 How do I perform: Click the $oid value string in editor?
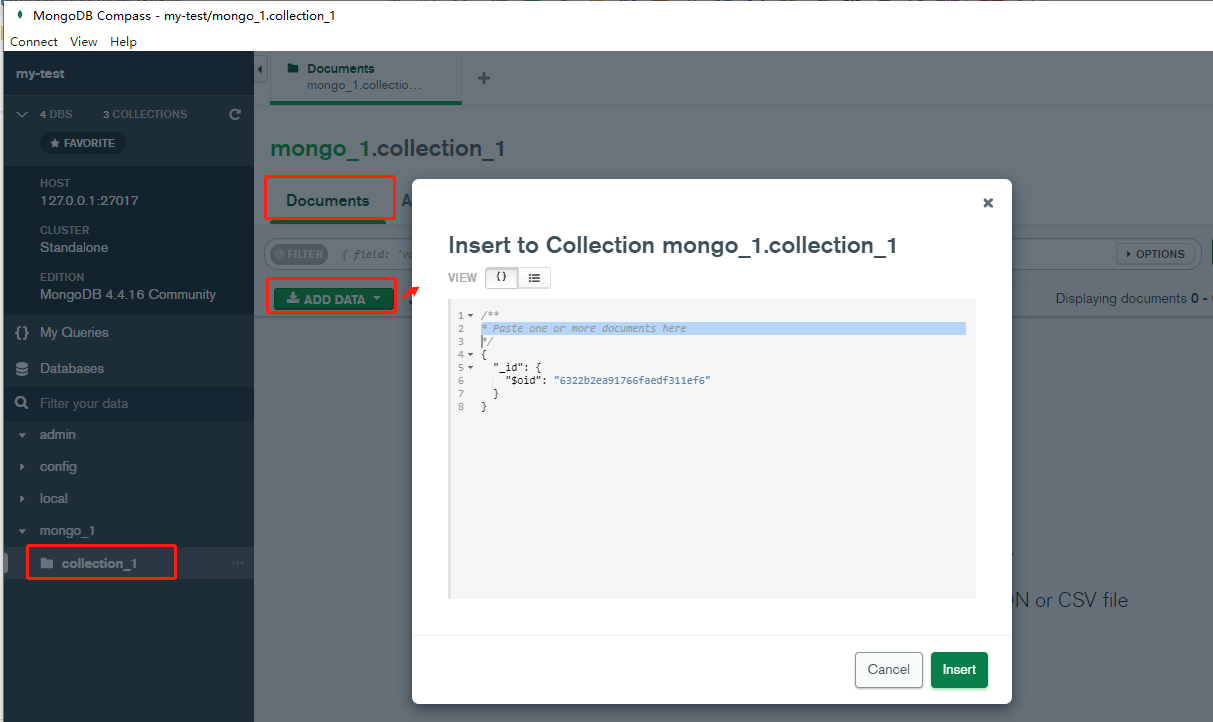(632, 381)
